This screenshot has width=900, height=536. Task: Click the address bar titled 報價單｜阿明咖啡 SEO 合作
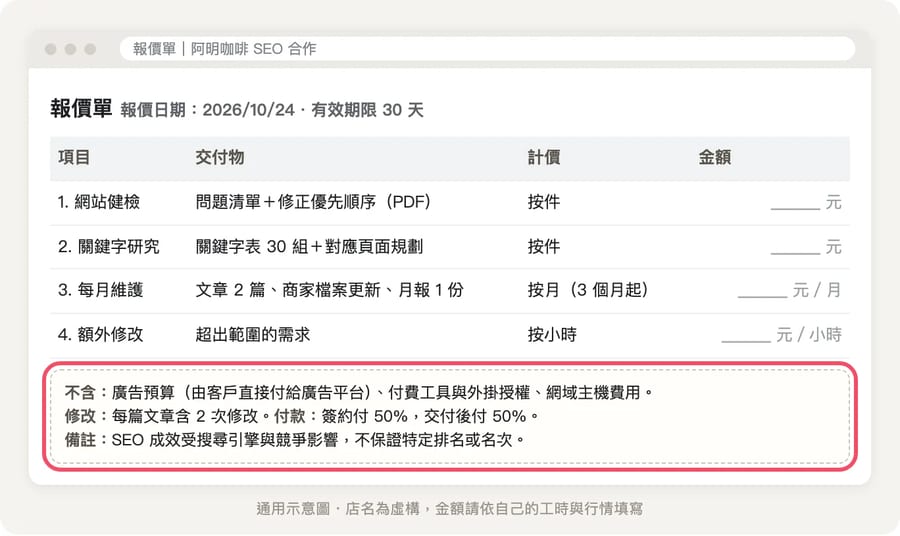click(x=487, y=49)
